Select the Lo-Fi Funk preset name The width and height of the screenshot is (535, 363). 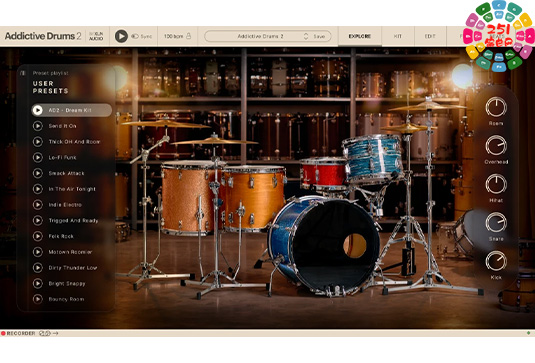pos(62,157)
